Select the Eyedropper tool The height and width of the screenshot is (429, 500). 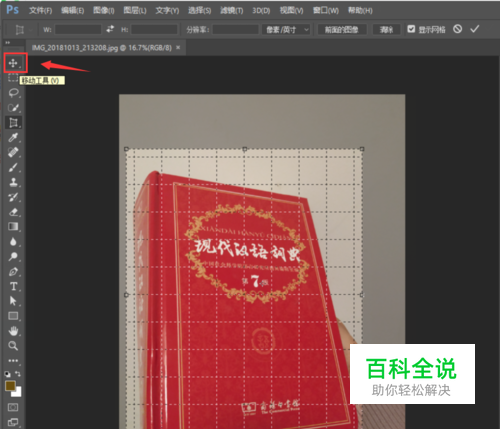click(x=13, y=137)
